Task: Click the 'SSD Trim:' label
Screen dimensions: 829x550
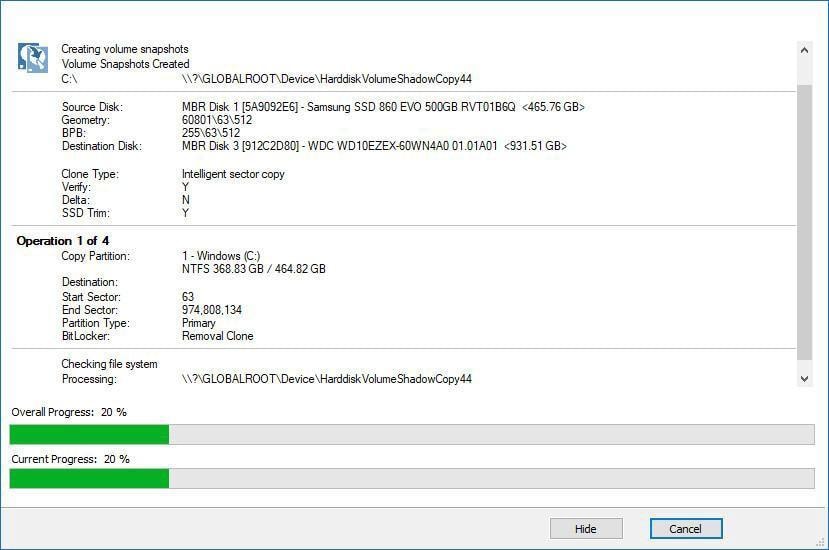Action: point(86,213)
